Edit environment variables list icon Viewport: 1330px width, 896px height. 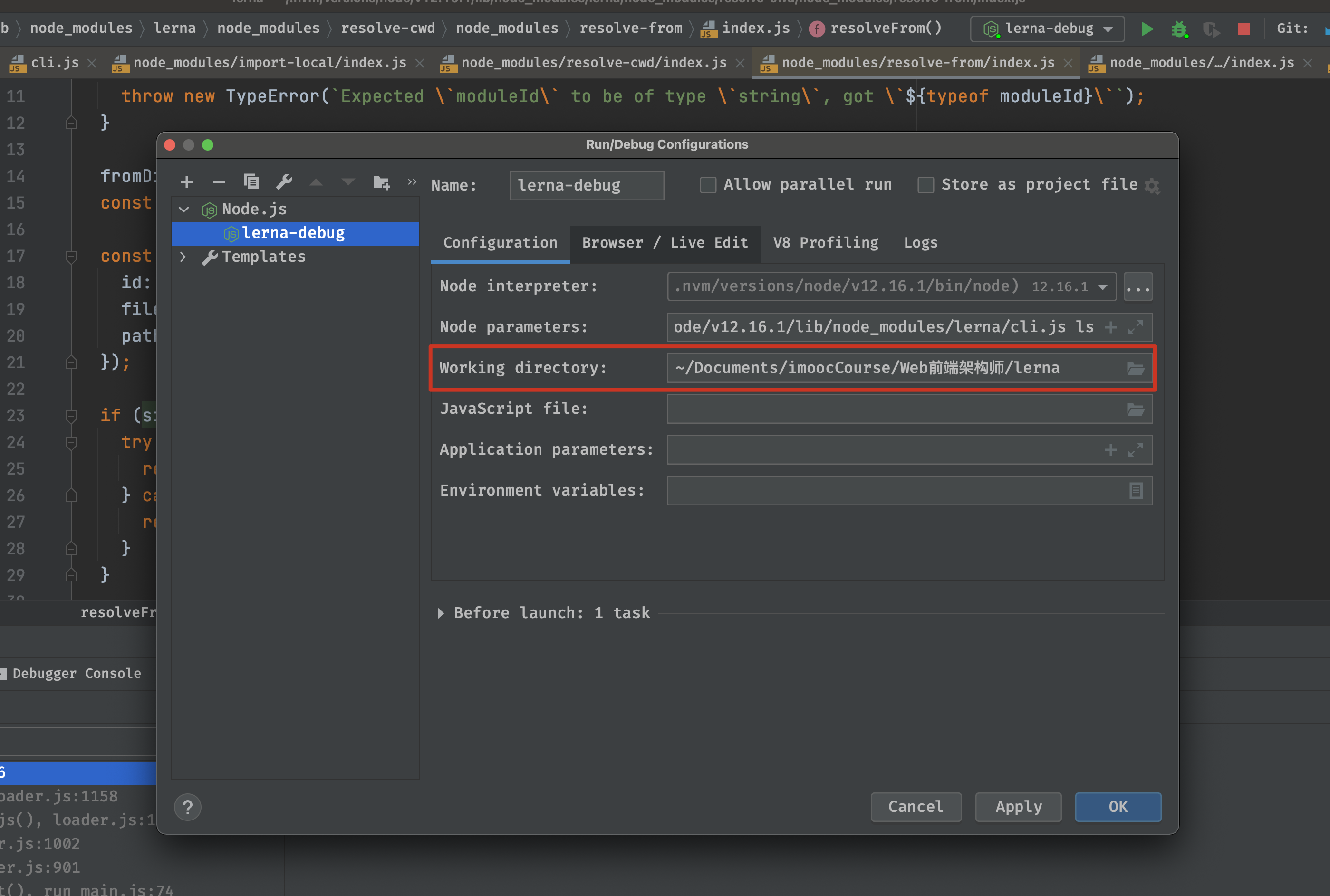coord(1136,491)
